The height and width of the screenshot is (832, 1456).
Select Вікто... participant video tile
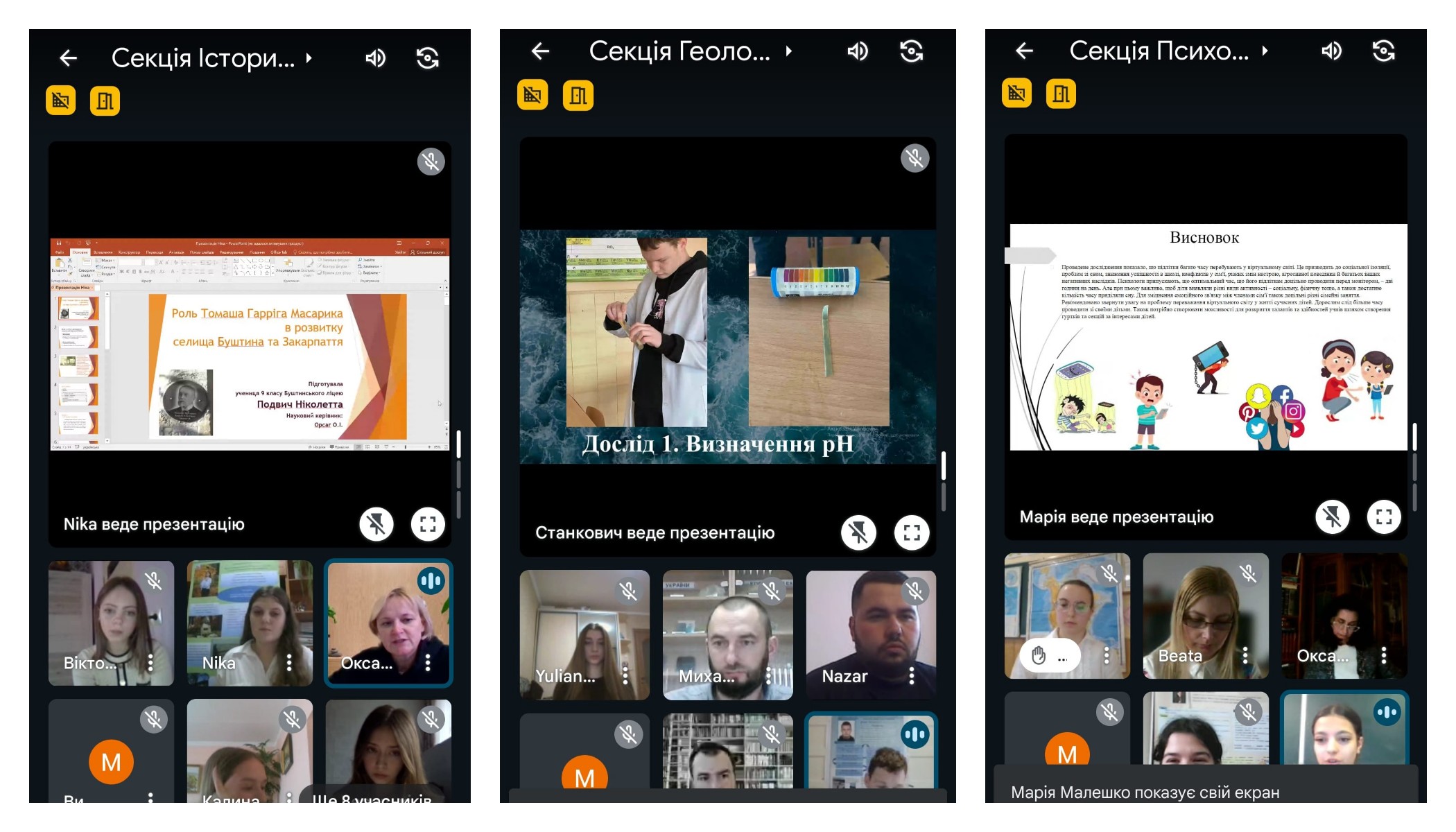pos(111,623)
